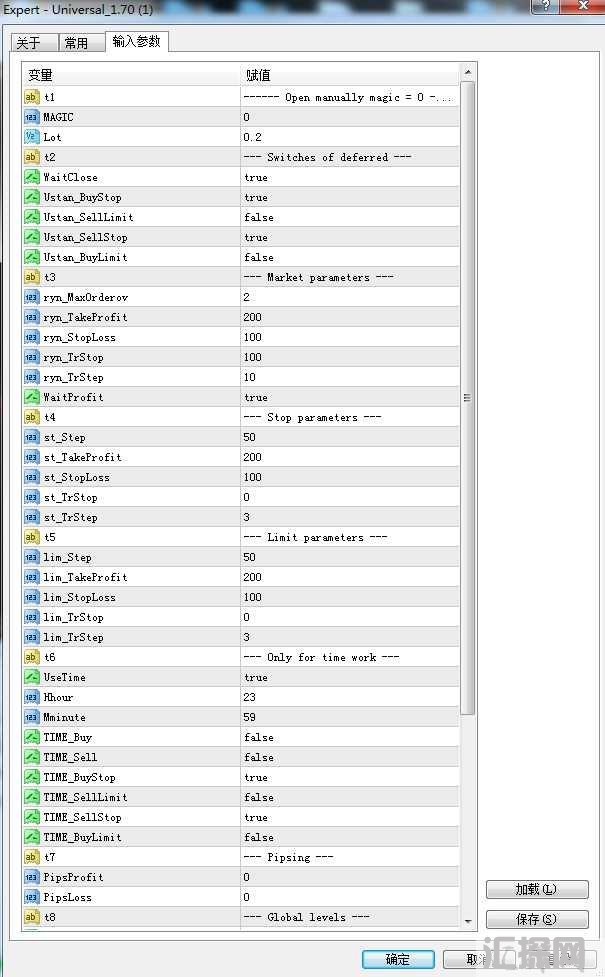Click the string icon beside t1

(x=31, y=97)
